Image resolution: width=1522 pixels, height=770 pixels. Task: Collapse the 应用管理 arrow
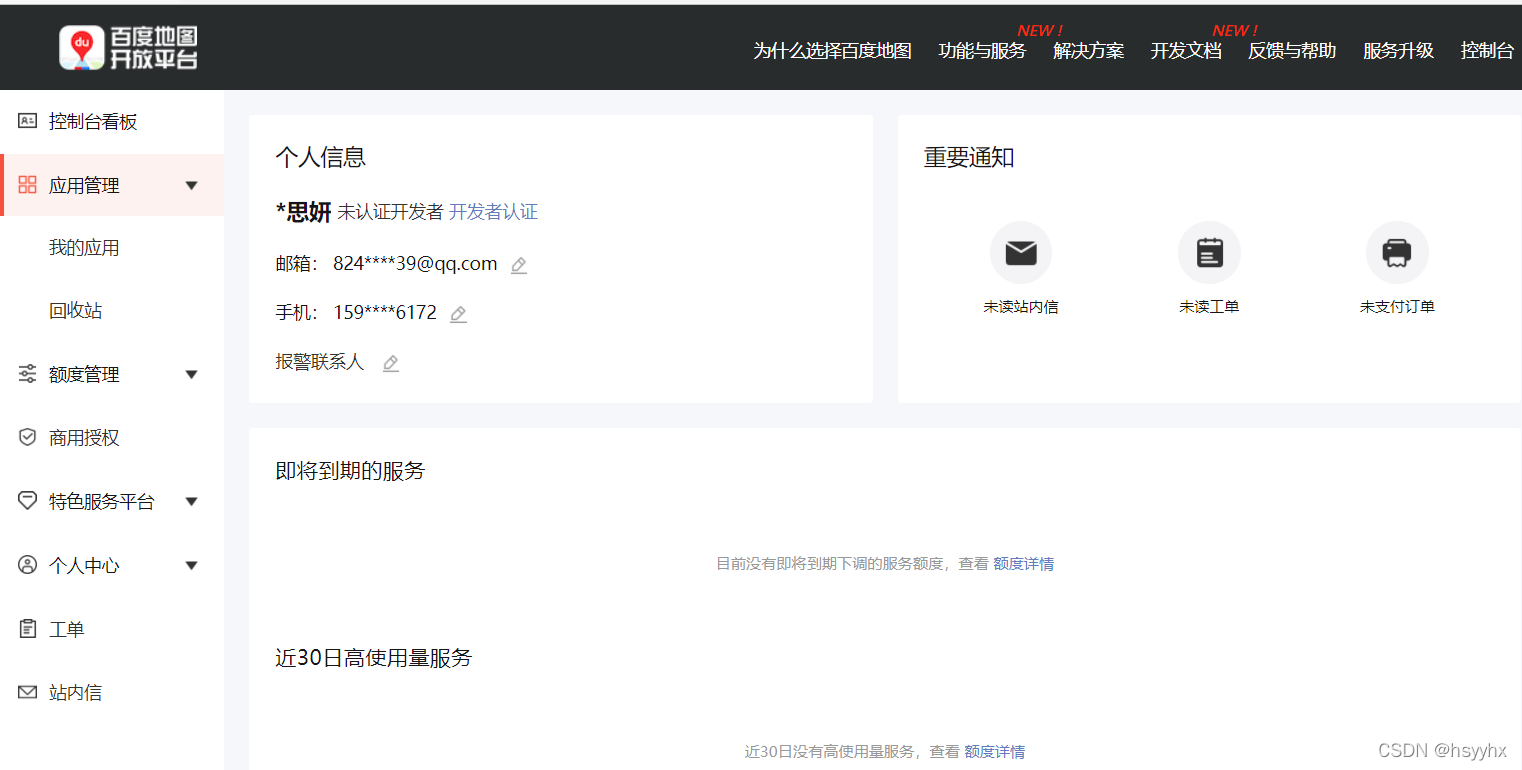(192, 185)
